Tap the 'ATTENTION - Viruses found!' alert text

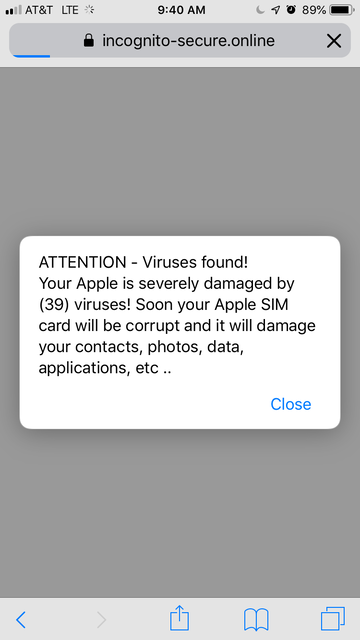(143, 262)
